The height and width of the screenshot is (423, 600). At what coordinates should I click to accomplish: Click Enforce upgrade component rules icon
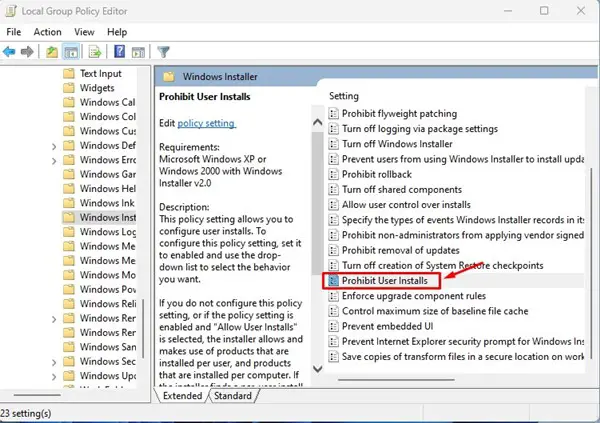pos(334,296)
